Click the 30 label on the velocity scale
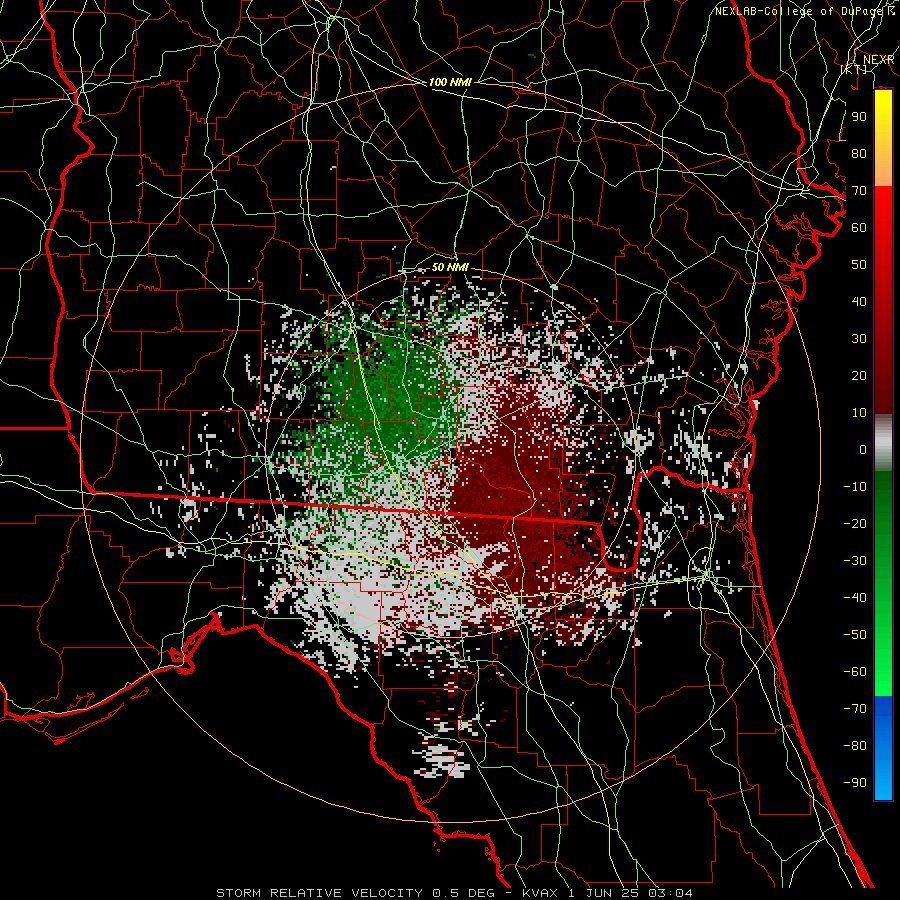 (x=859, y=339)
